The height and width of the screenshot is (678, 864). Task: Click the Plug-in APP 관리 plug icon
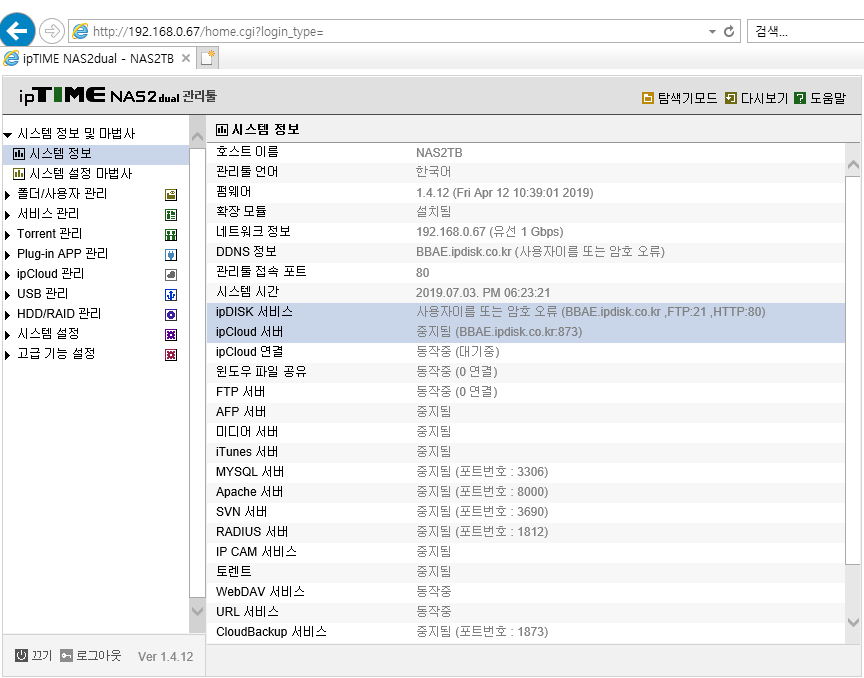(171, 255)
